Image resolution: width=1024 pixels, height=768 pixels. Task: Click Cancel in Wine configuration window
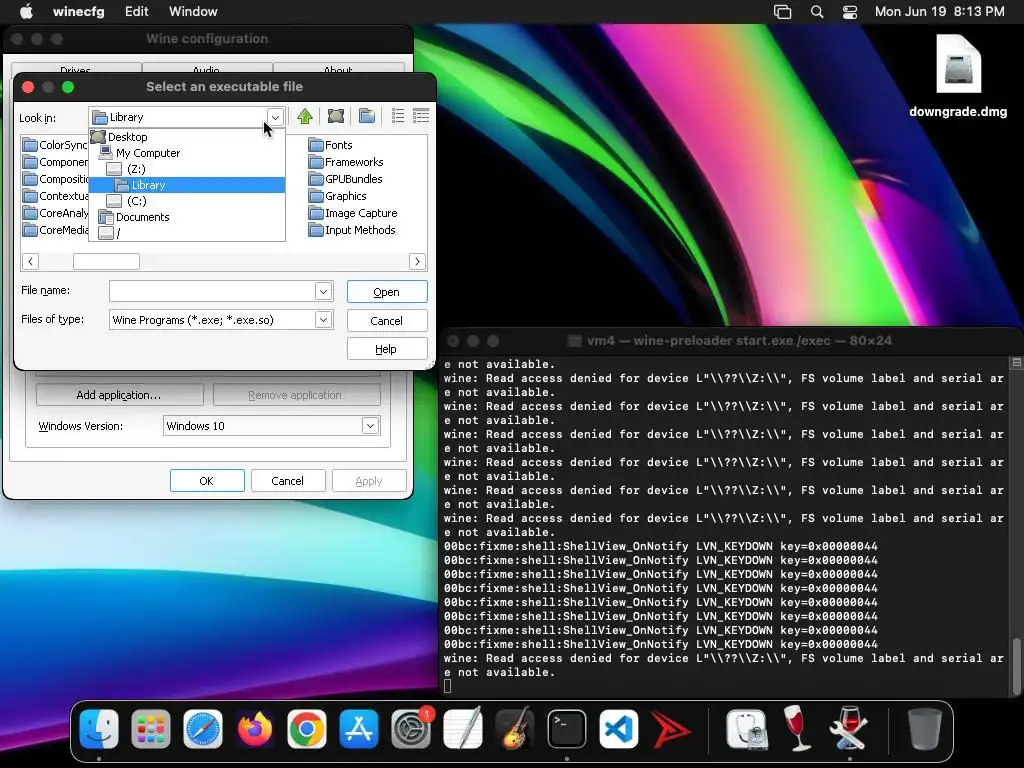[287, 481]
